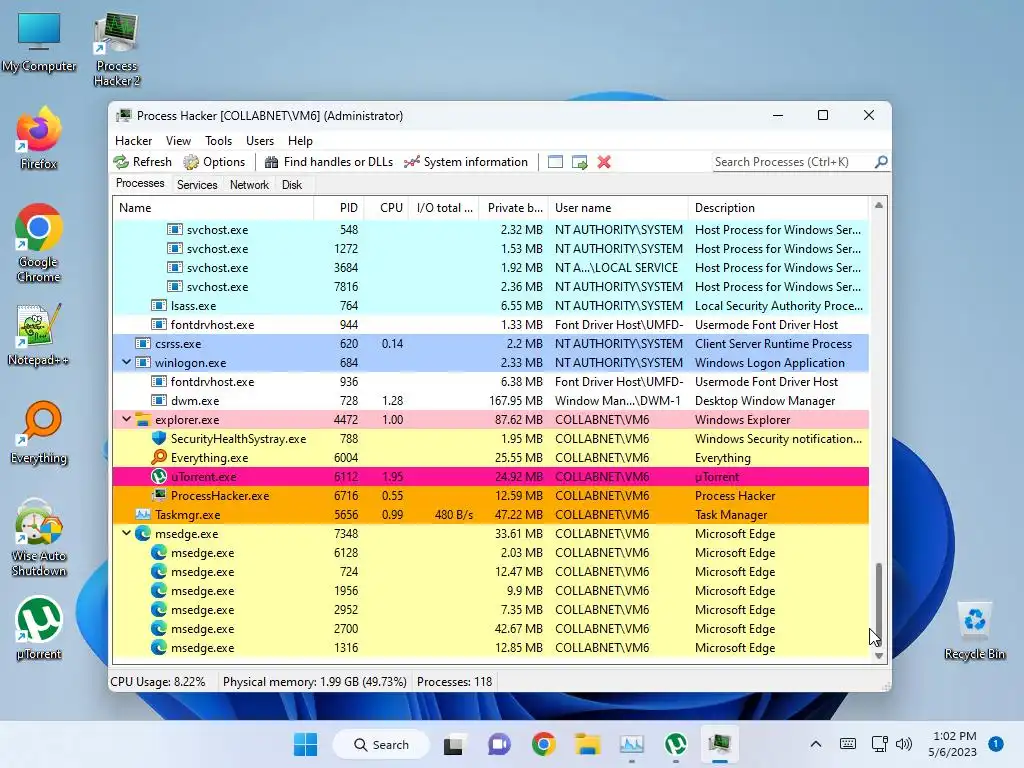The image size is (1024, 768).
Task: Click SecurityHealthSystray.exe shield icon
Action: click(159, 439)
